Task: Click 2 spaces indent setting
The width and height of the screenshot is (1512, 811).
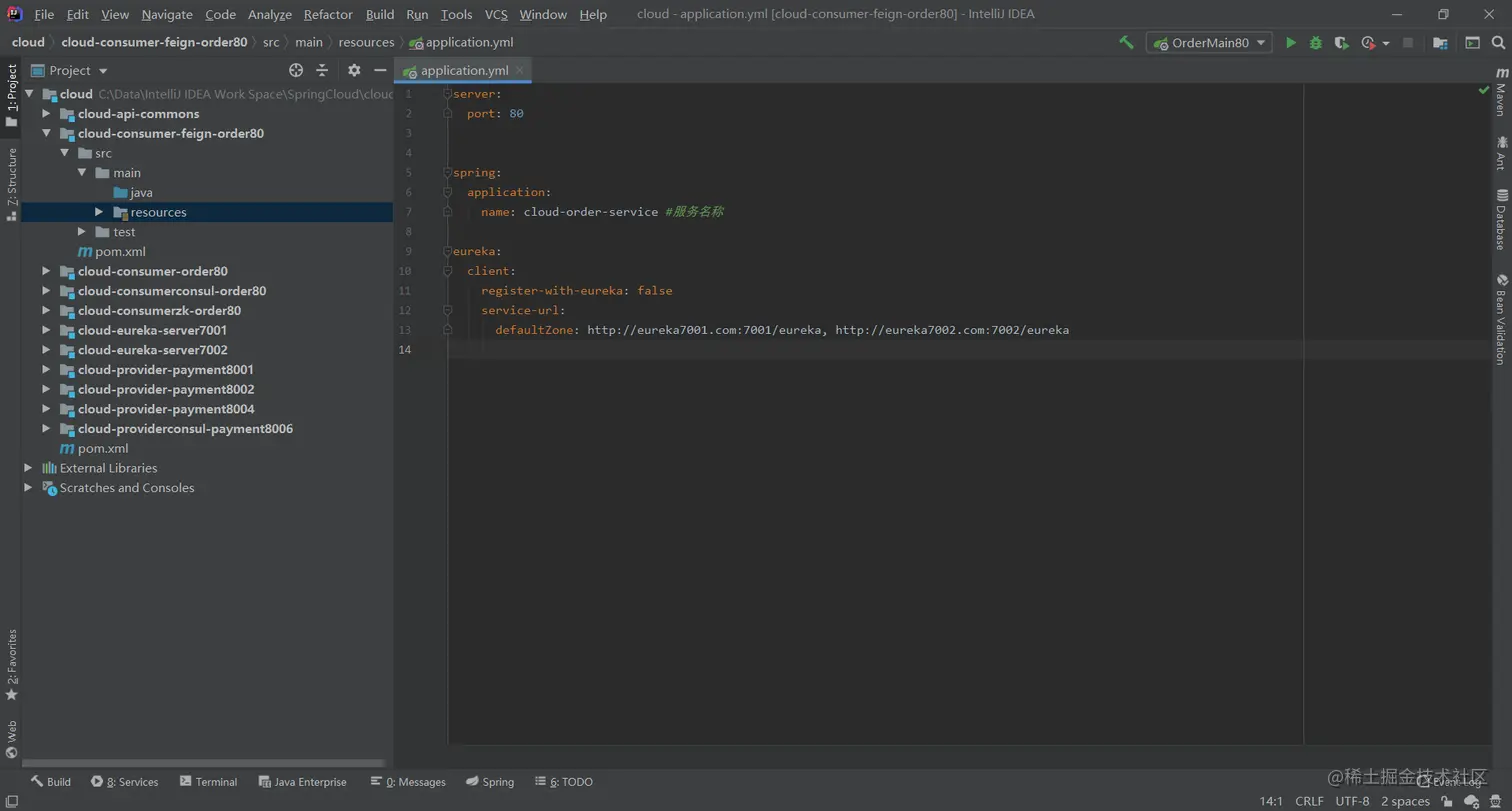Action: coord(1405,801)
